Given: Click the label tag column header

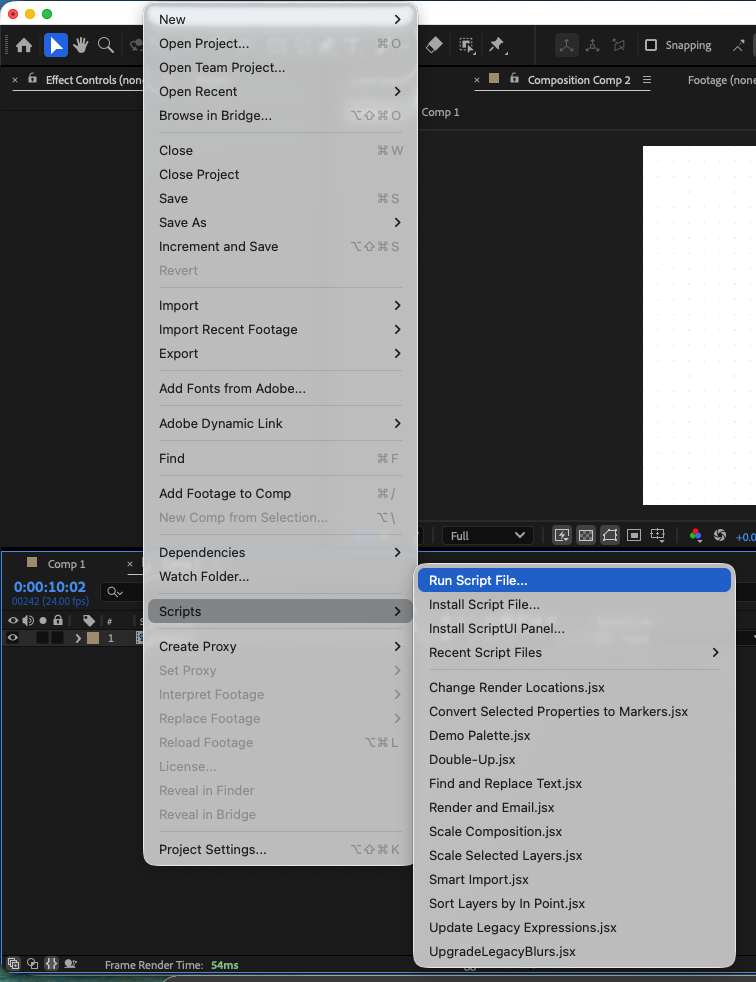Looking at the screenshot, I should pos(89,621).
